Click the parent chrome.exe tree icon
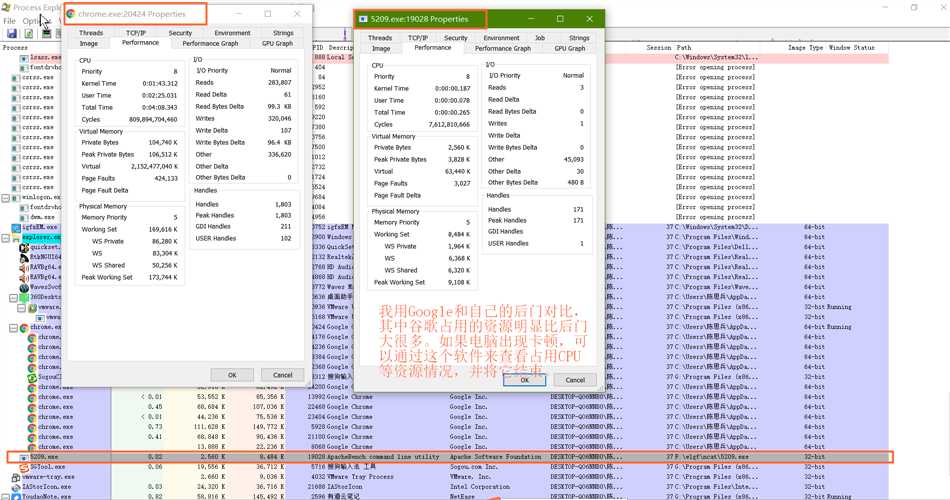This screenshot has width=950, height=500. pos(24,327)
